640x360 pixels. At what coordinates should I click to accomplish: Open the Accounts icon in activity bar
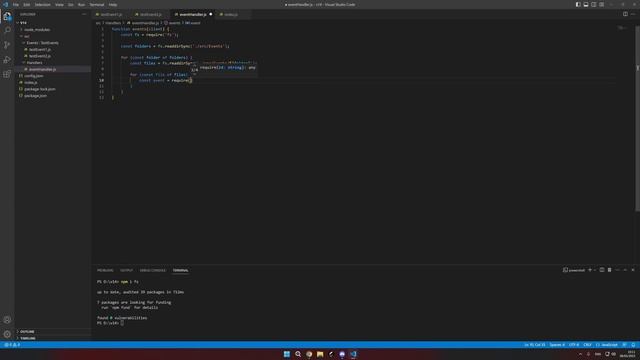coord(7,320)
